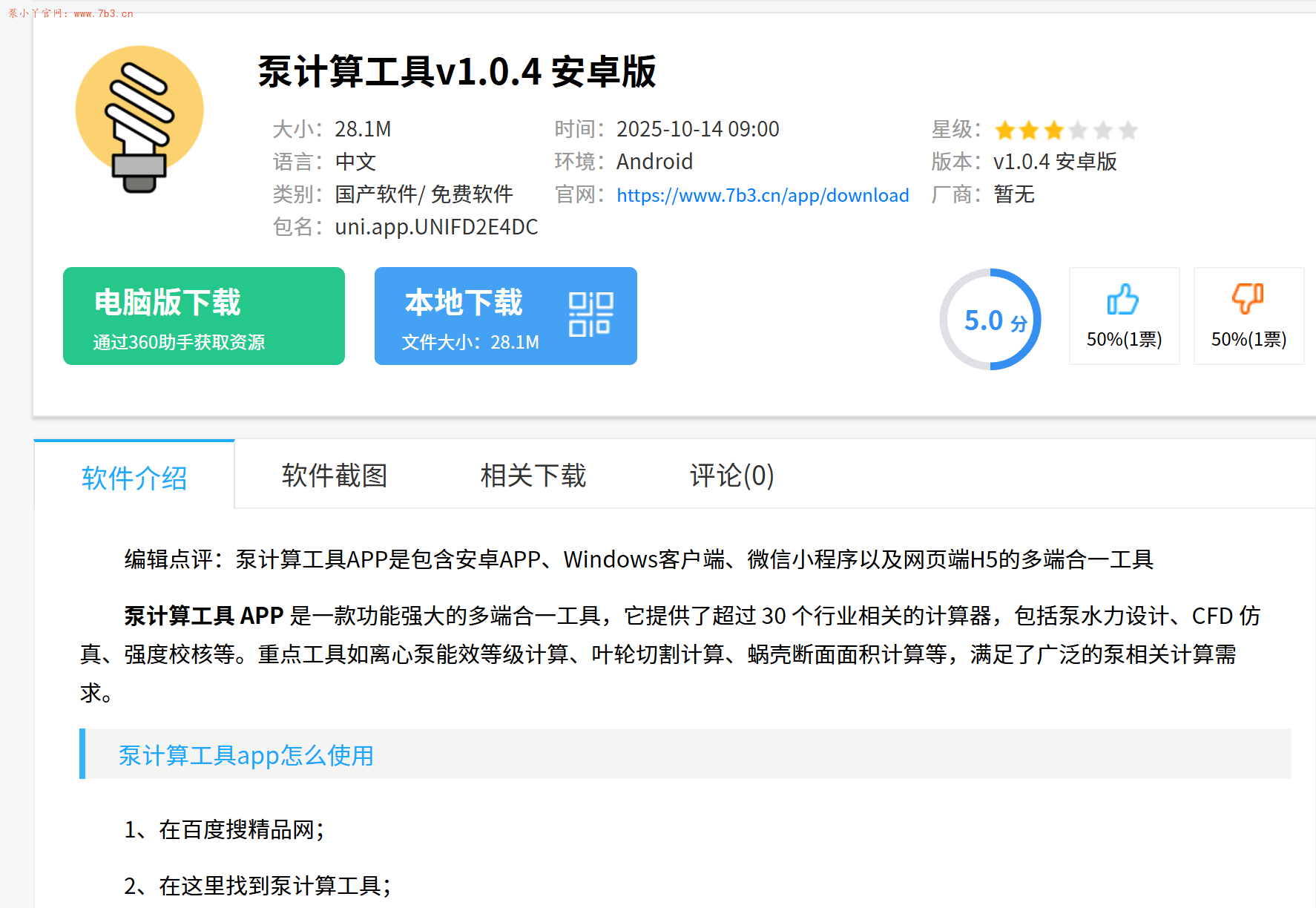Select the third star in 星级 rating
Image resolution: width=1316 pixels, height=908 pixels.
coord(1056,129)
